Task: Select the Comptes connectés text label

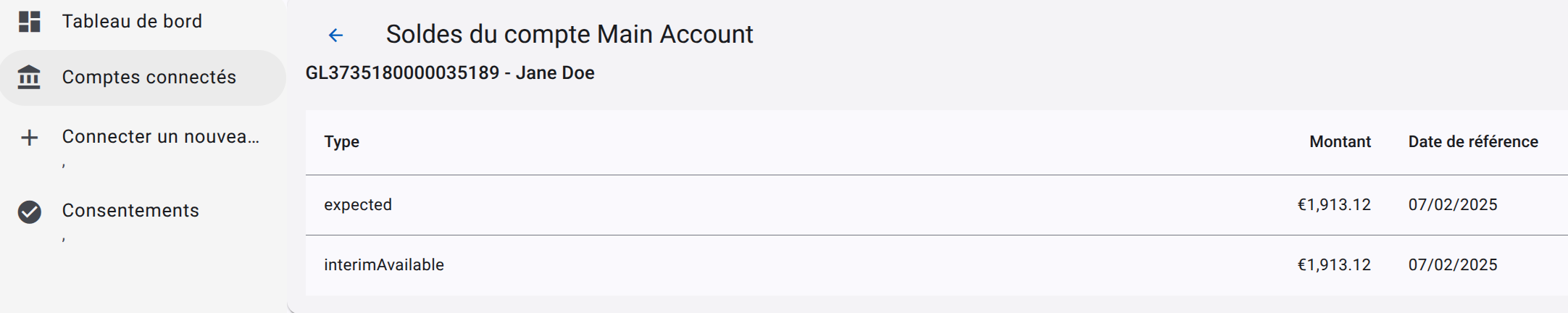Action: 149,77
